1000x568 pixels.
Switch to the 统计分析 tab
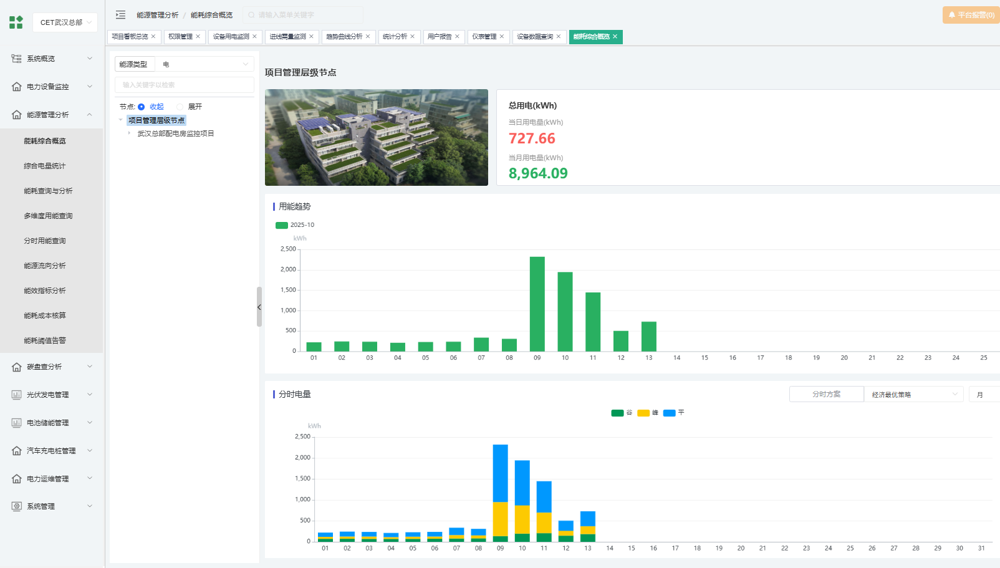[394, 37]
